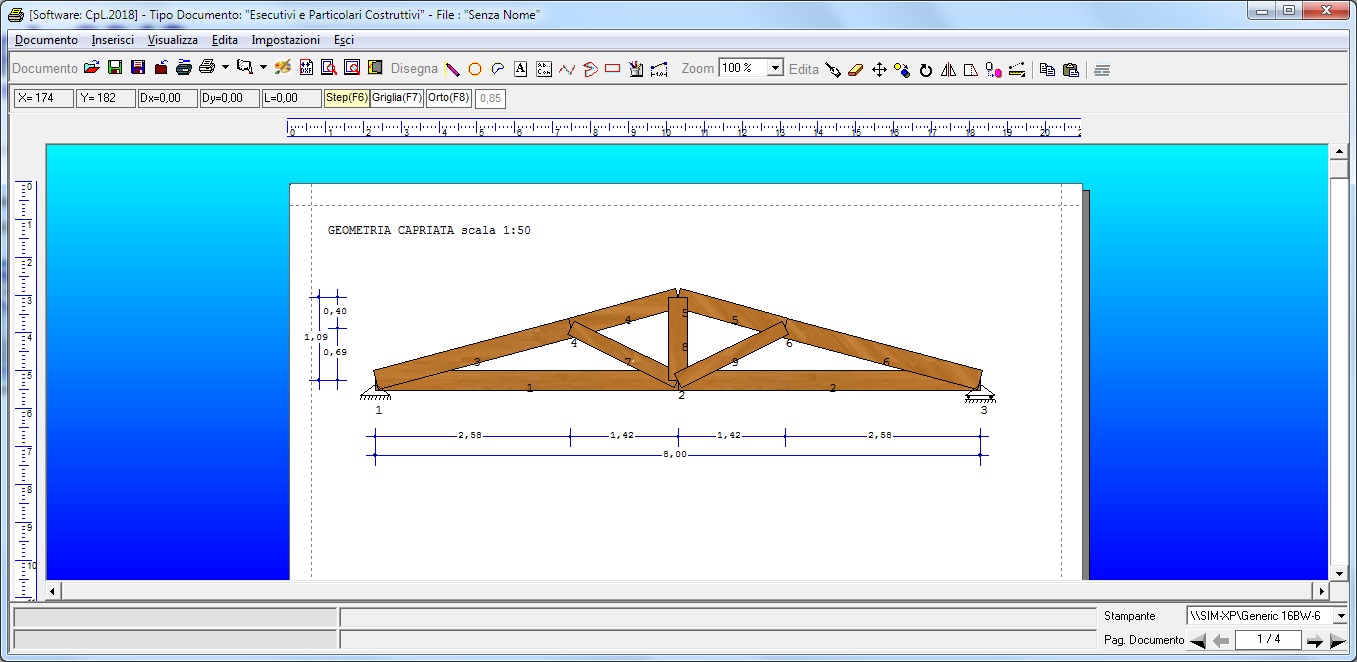Image resolution: width=1357 pixels, height=662 pixels.
Task: Go to the next document page
Action: [1315, 641]
